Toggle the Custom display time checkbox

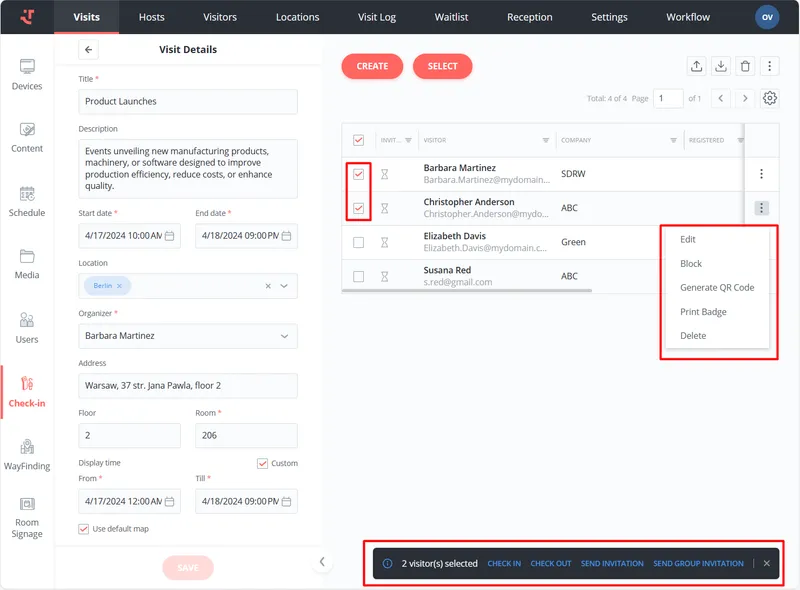pyautogui.click(x=263, y=463)
